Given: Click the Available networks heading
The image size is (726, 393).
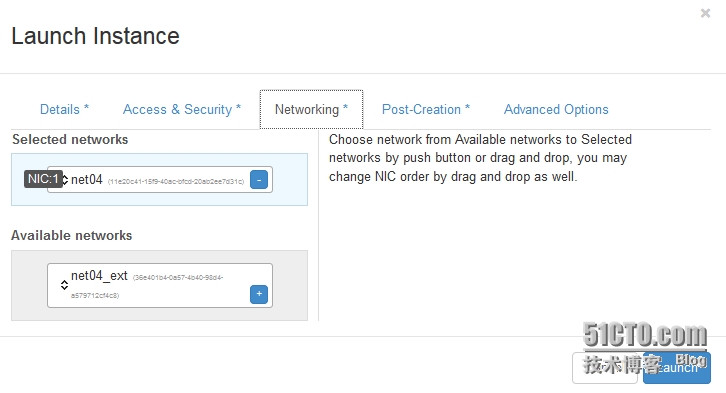Looking at the screenshot, I should [x=72, y=235].
